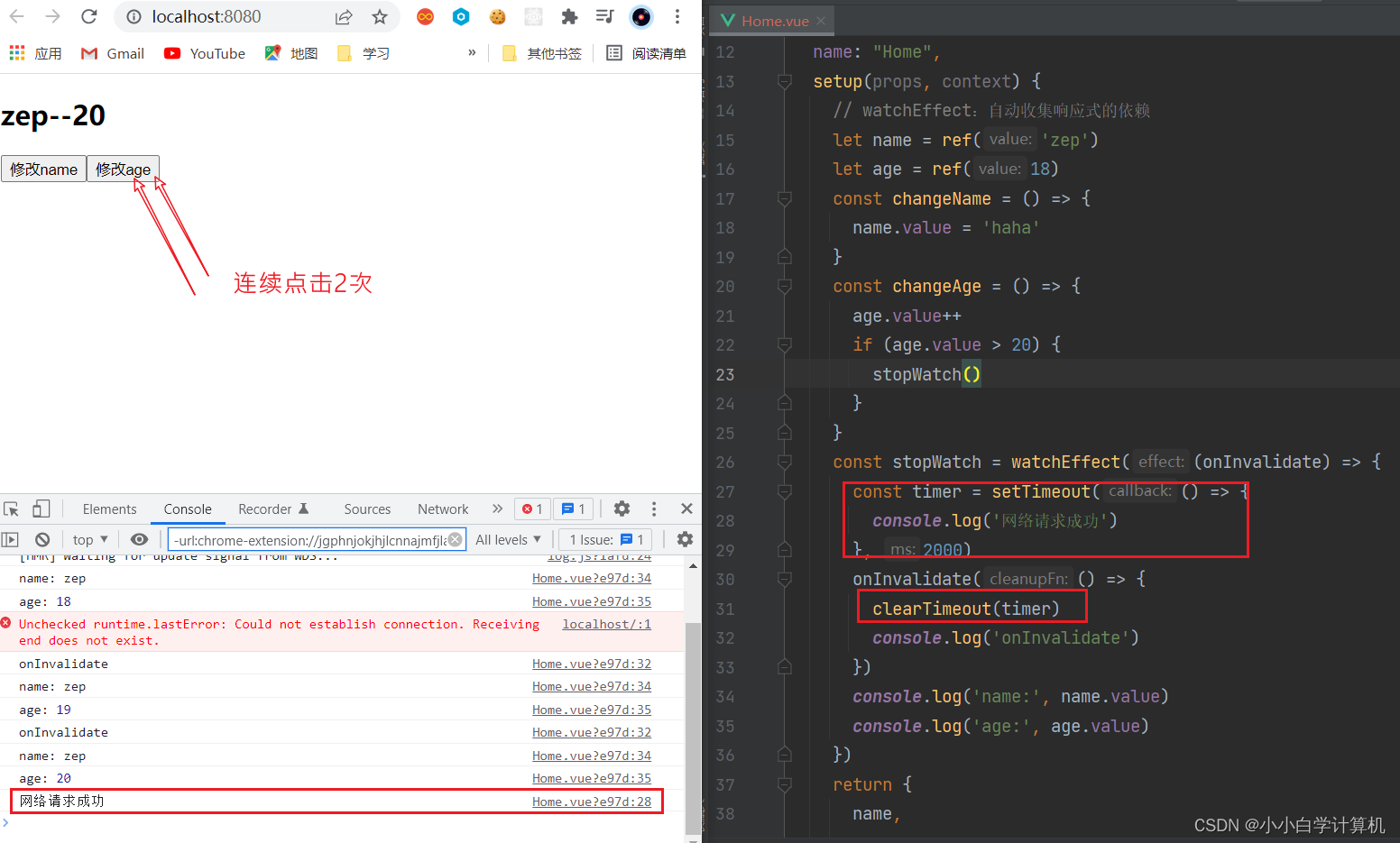This screenshot has height=843, width=1400.
Task: Click the red error count badge
Action: [x=532, y=509]
